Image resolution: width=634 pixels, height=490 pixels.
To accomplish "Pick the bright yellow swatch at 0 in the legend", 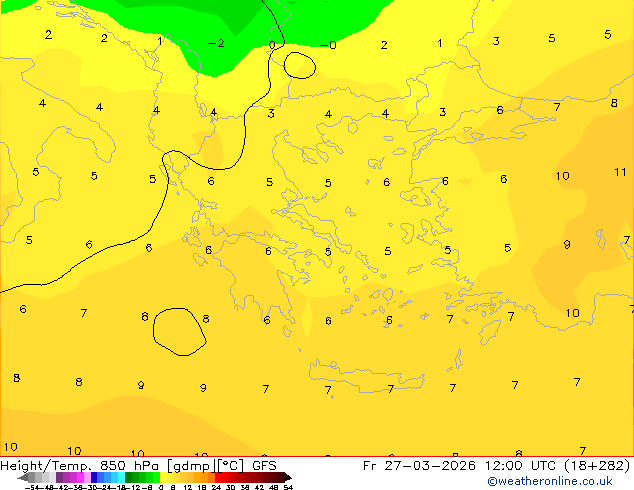I will point(163,477).
